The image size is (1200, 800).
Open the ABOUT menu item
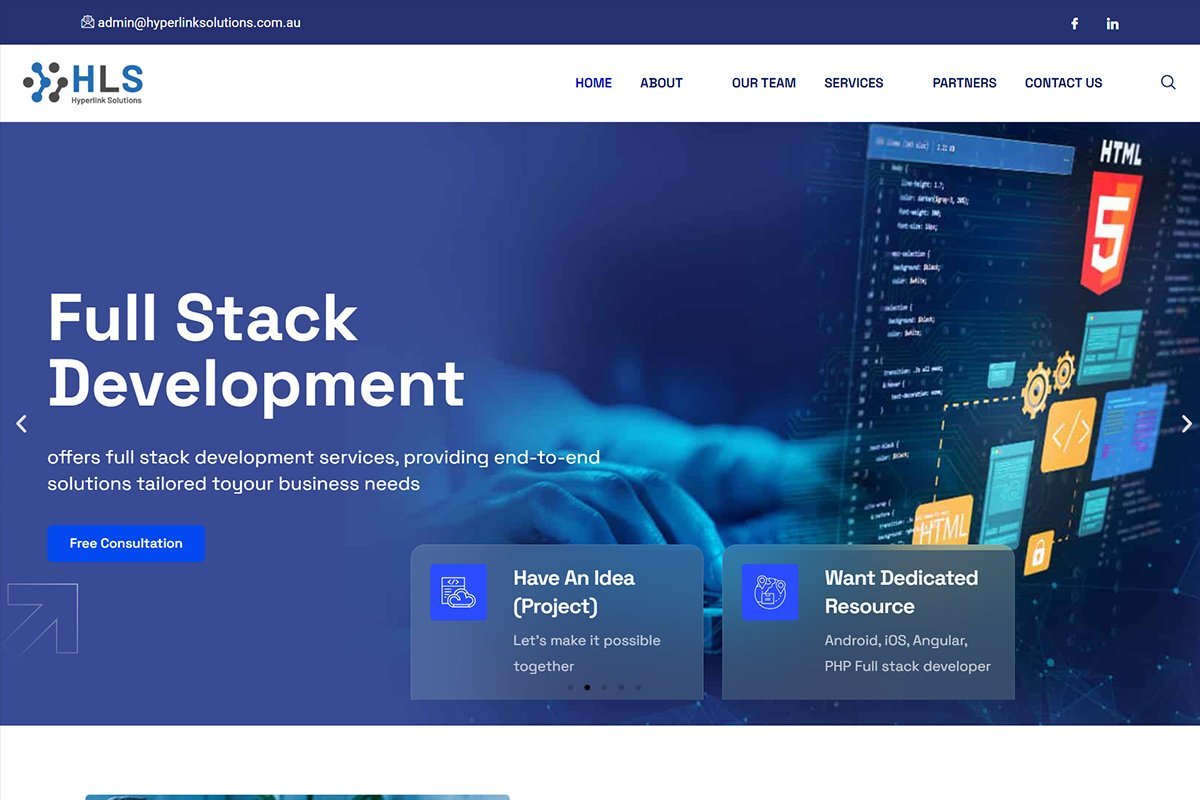click(x=661, y=83)
